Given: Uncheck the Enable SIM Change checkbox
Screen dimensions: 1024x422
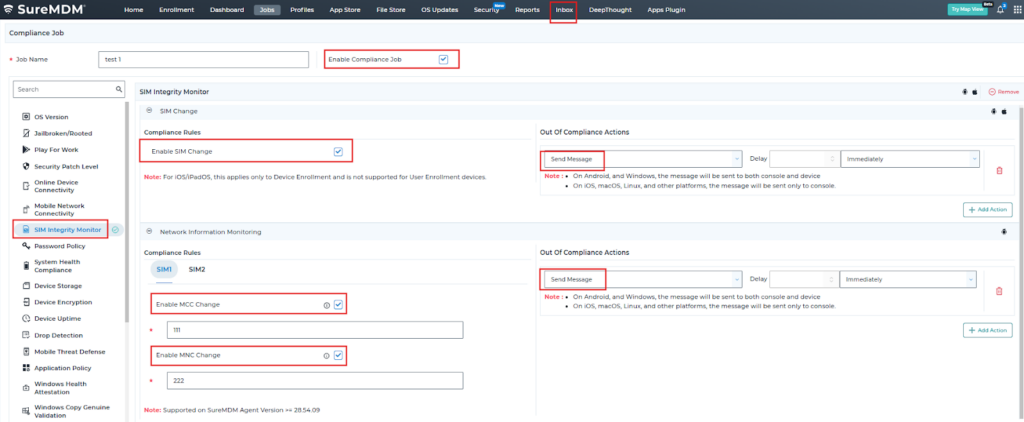Looking at the screenshot, I should click(x=338, y=151).
